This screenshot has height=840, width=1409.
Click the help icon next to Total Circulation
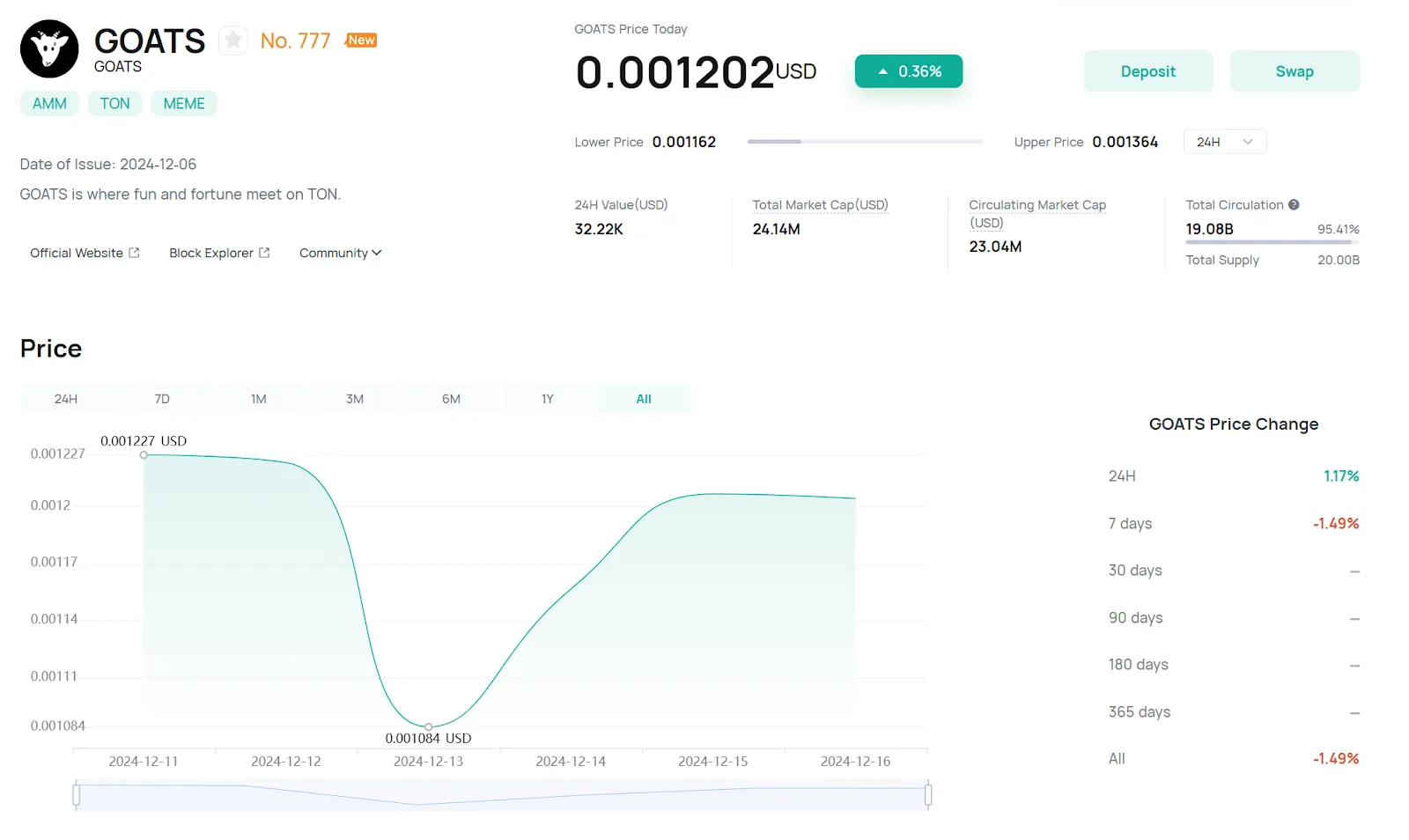coord(1294,204)
